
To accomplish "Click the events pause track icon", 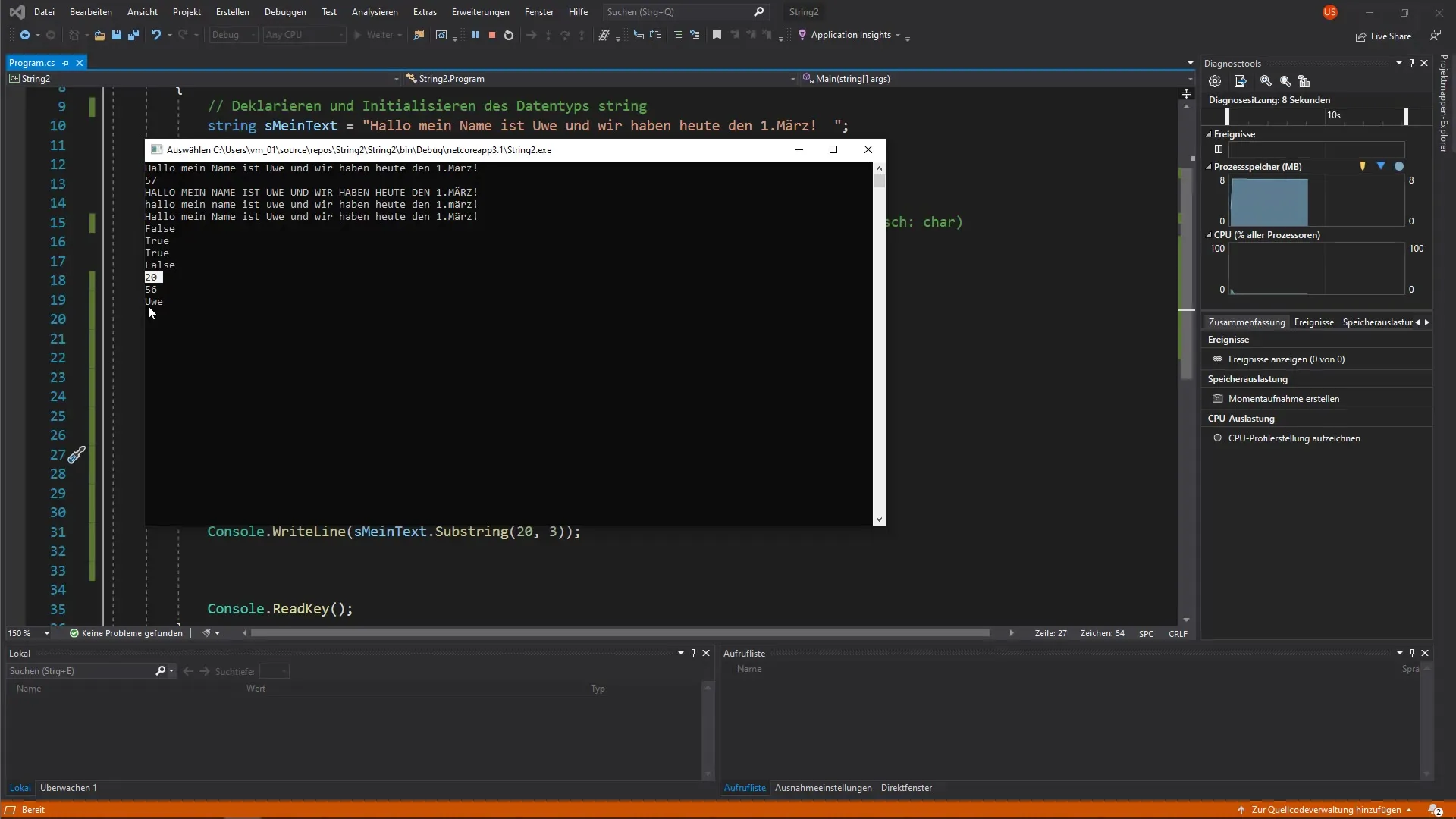I will (x=1219, y=149).
